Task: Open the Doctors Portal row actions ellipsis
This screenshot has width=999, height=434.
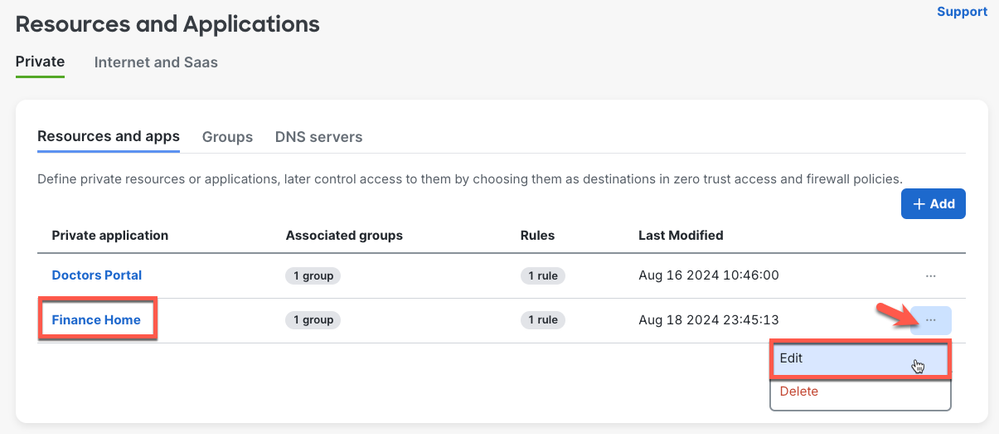Action: click(930, 276)
